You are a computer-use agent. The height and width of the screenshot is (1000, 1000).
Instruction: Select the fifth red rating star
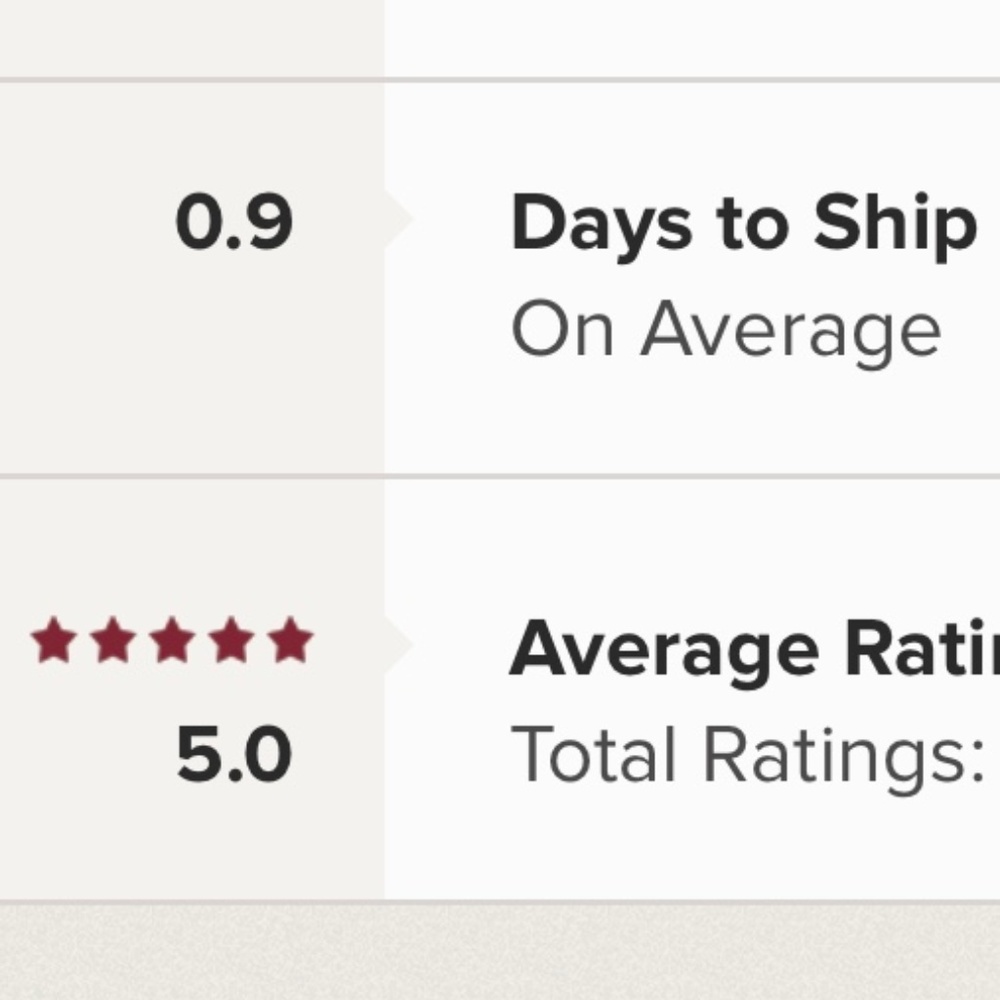pyautogui.click(x=290, y=640)
